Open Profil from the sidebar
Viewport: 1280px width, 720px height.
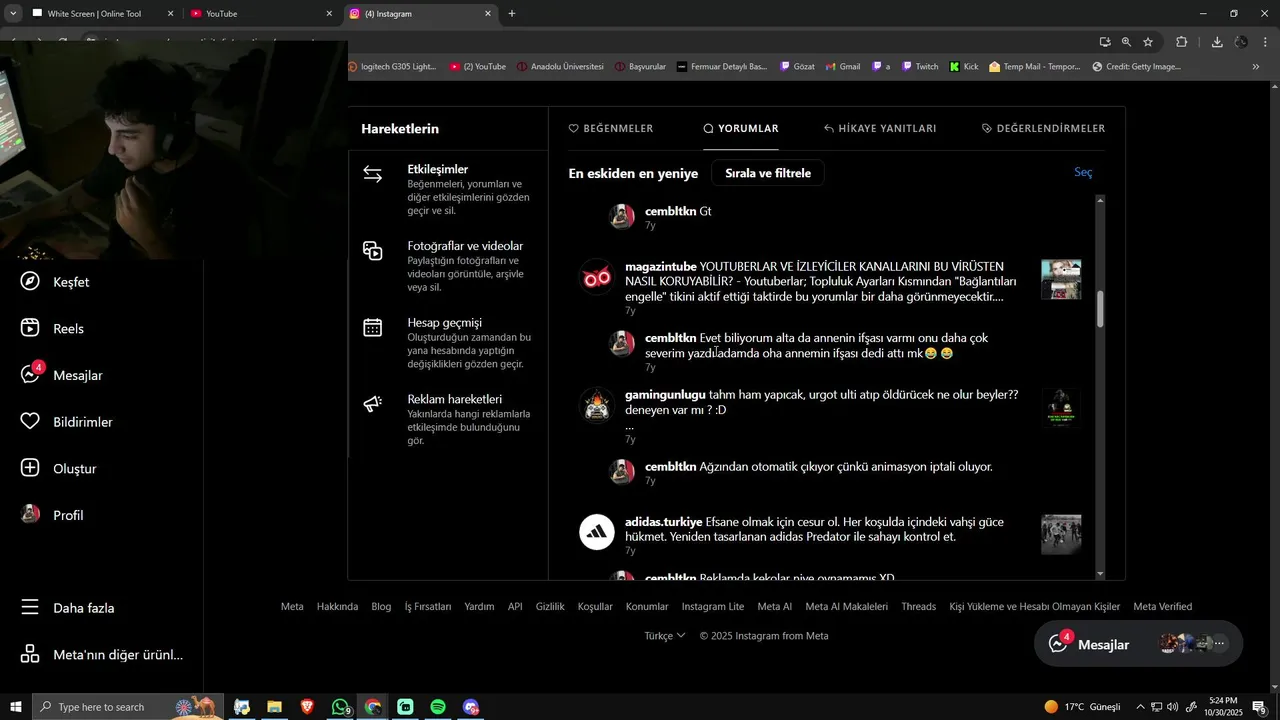52,515
